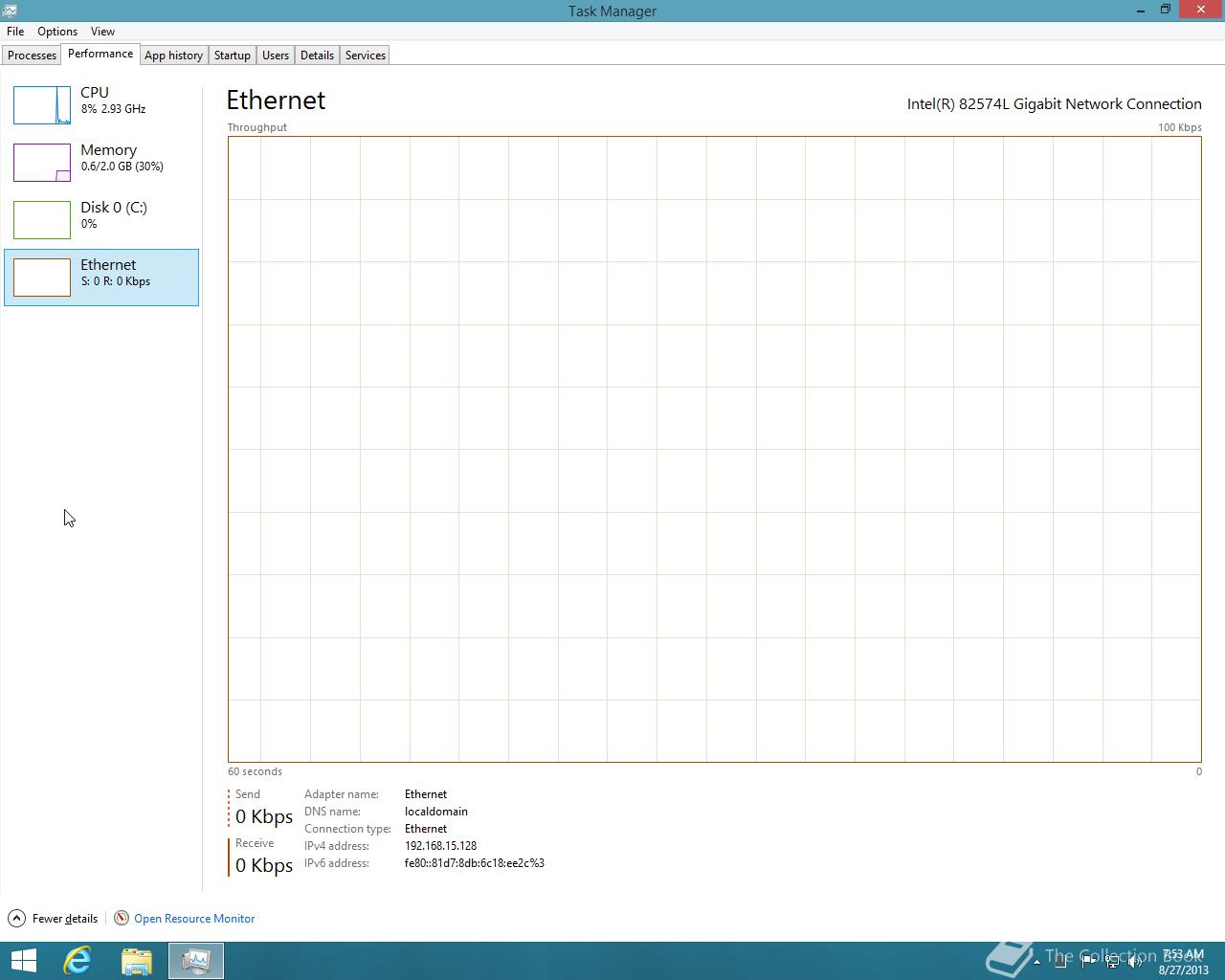Click the Send 0 Kbps value
Screen dimensions: 1225x980
(x=264, y=816)
